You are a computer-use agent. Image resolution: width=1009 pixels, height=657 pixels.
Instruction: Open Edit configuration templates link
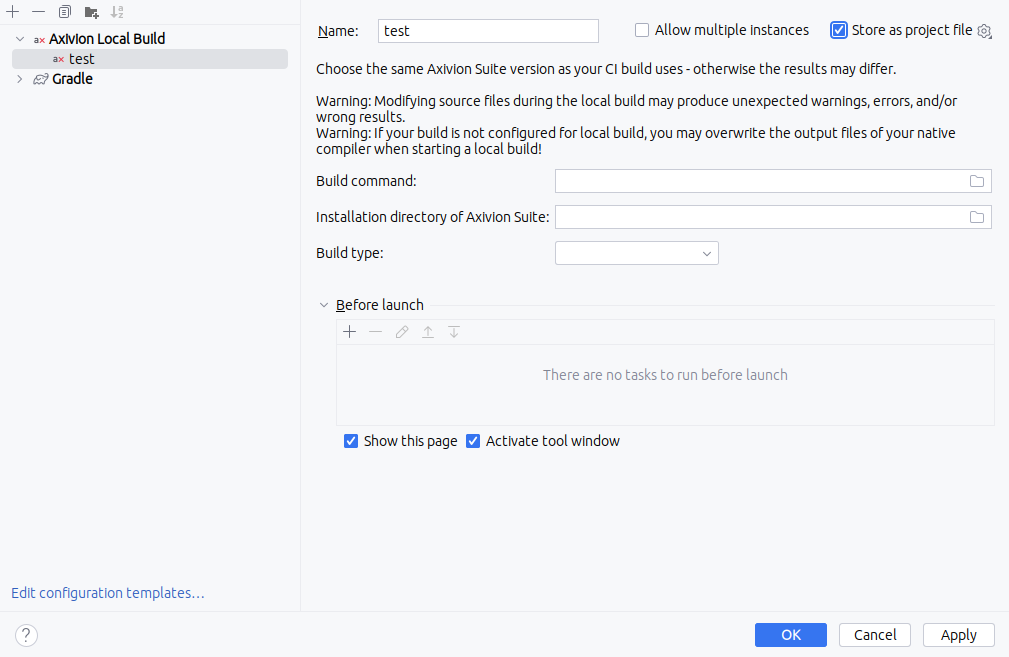click(x=107, y=593)
